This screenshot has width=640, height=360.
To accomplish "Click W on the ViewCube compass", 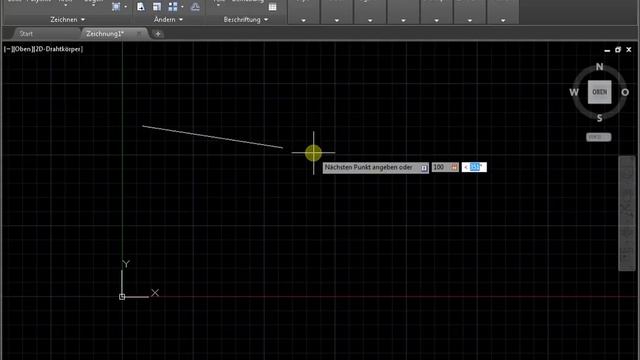I will click(x=574, y=92).
